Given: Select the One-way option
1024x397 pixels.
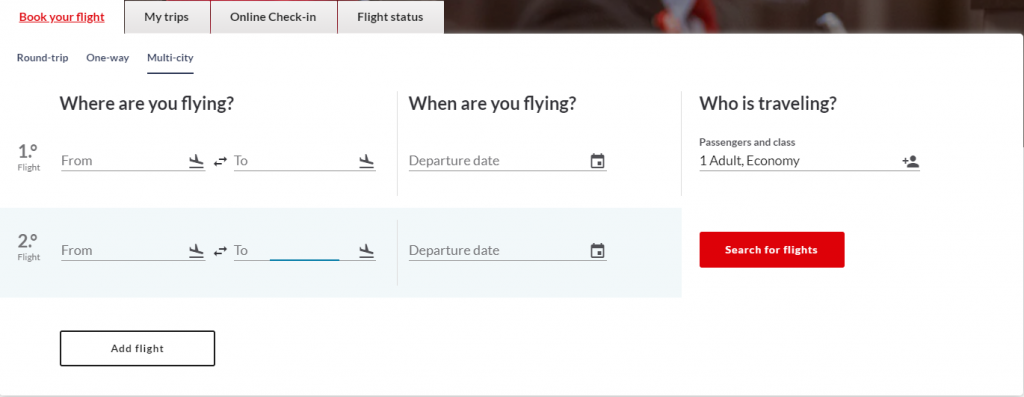Looking at the screenshot, I should point(108,57).
